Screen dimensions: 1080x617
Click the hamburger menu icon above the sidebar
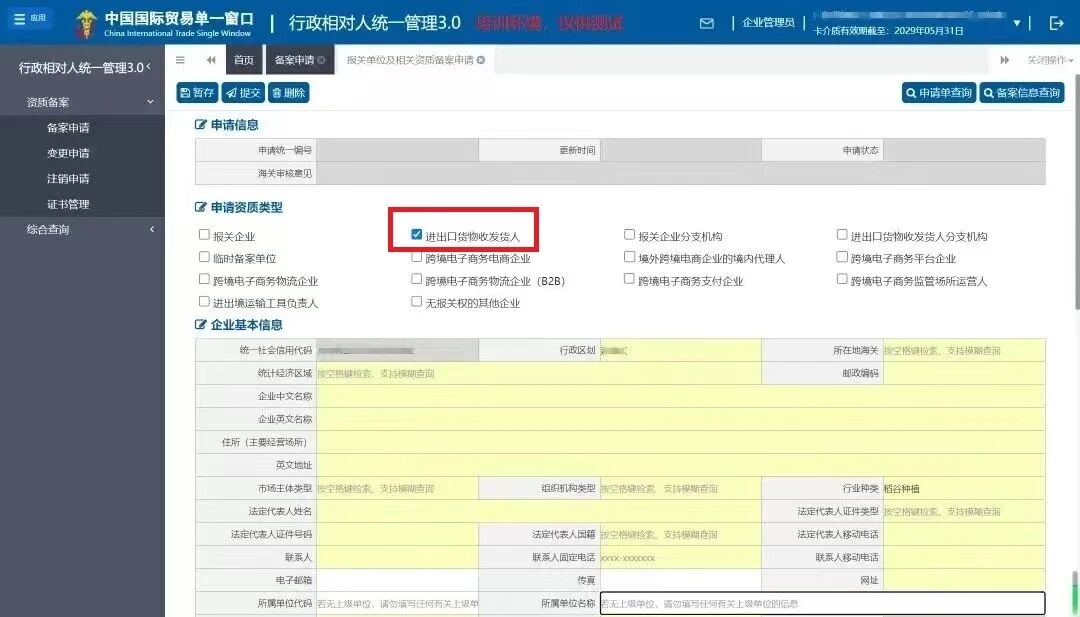180,59
